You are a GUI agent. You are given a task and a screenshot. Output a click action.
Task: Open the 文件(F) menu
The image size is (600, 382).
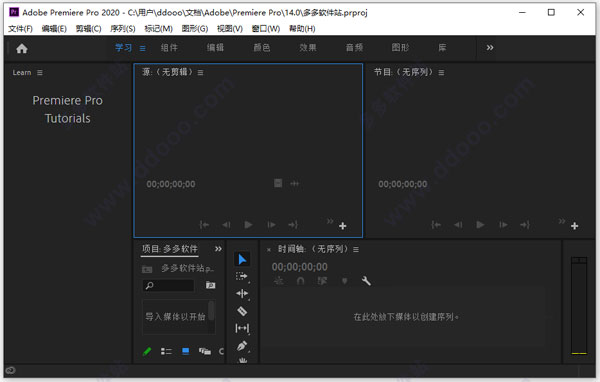(x=21, y=29)
